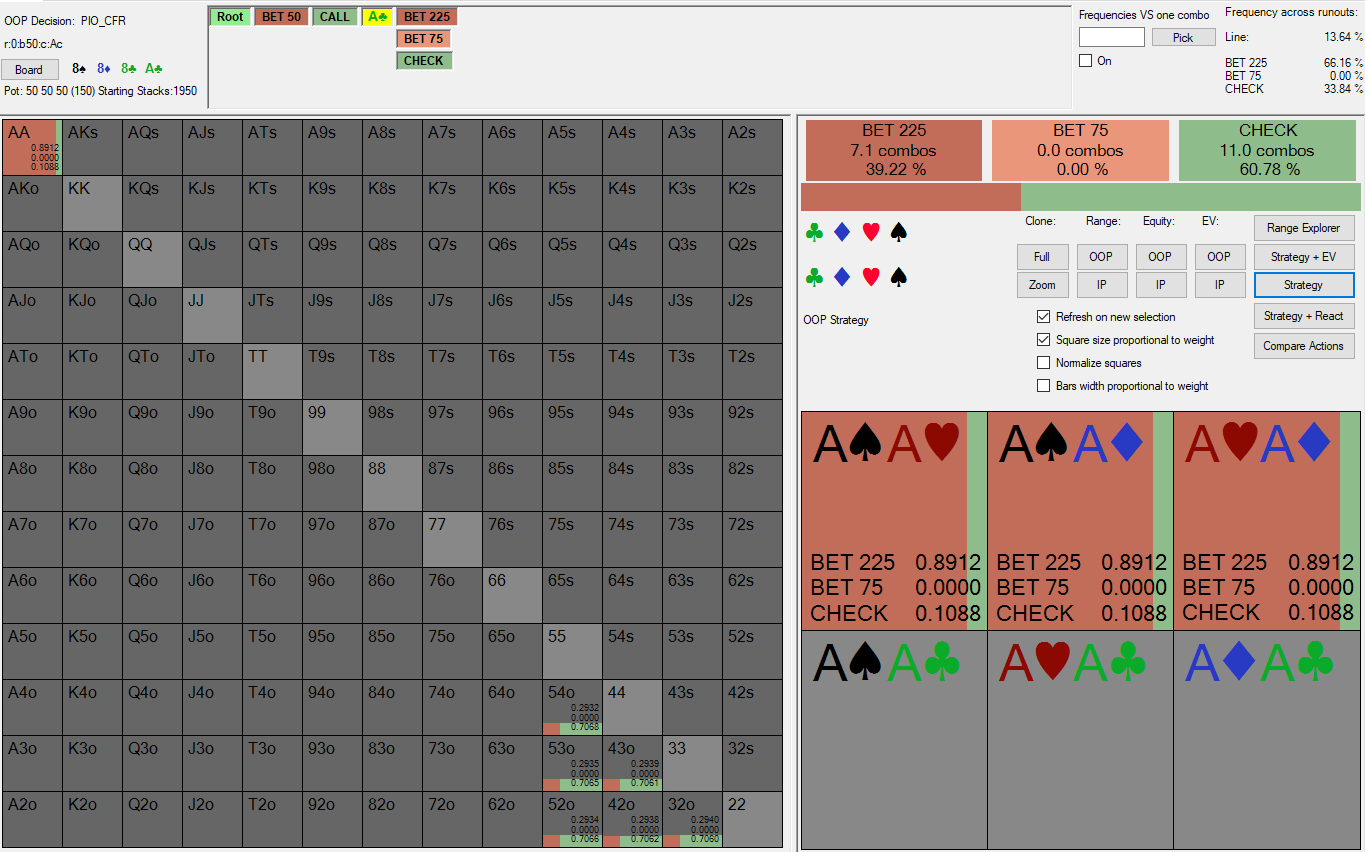Select the bottom-row red heart suit icon
Screen dimensions: 1365x852
coord(871,277)
